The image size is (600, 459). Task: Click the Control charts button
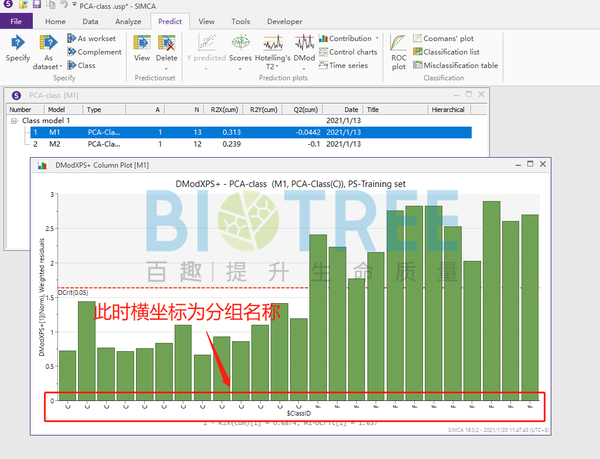348,52
